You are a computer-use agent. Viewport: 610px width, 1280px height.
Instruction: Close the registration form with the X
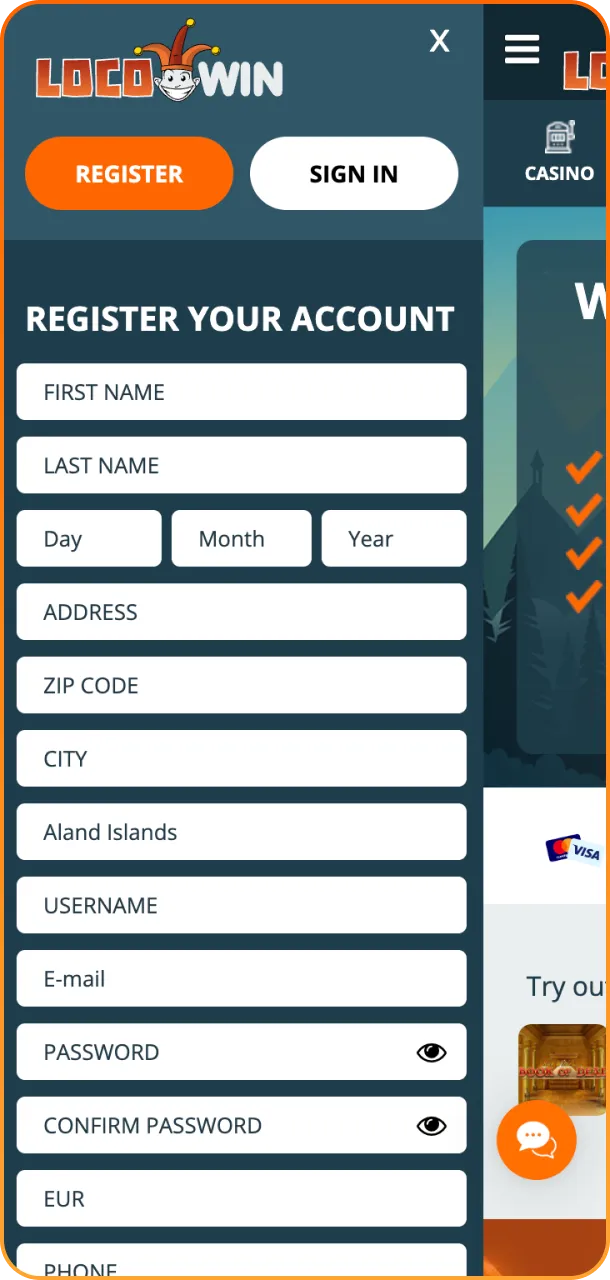[439, 41]
